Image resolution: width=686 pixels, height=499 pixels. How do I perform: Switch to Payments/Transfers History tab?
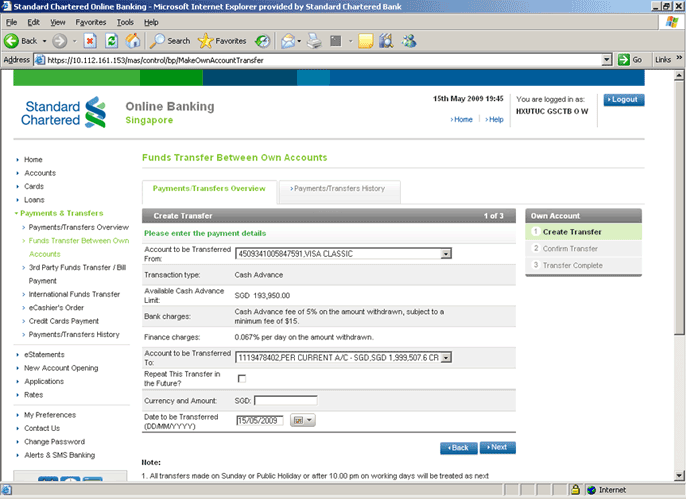[340, 188]
